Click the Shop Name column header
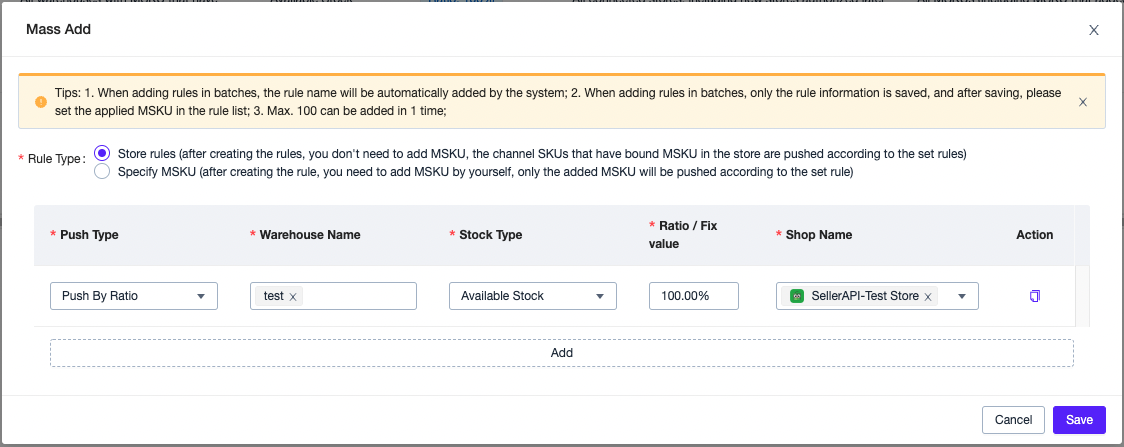The width and height of the screenshot is (1124, 447). tap(819, 235)
